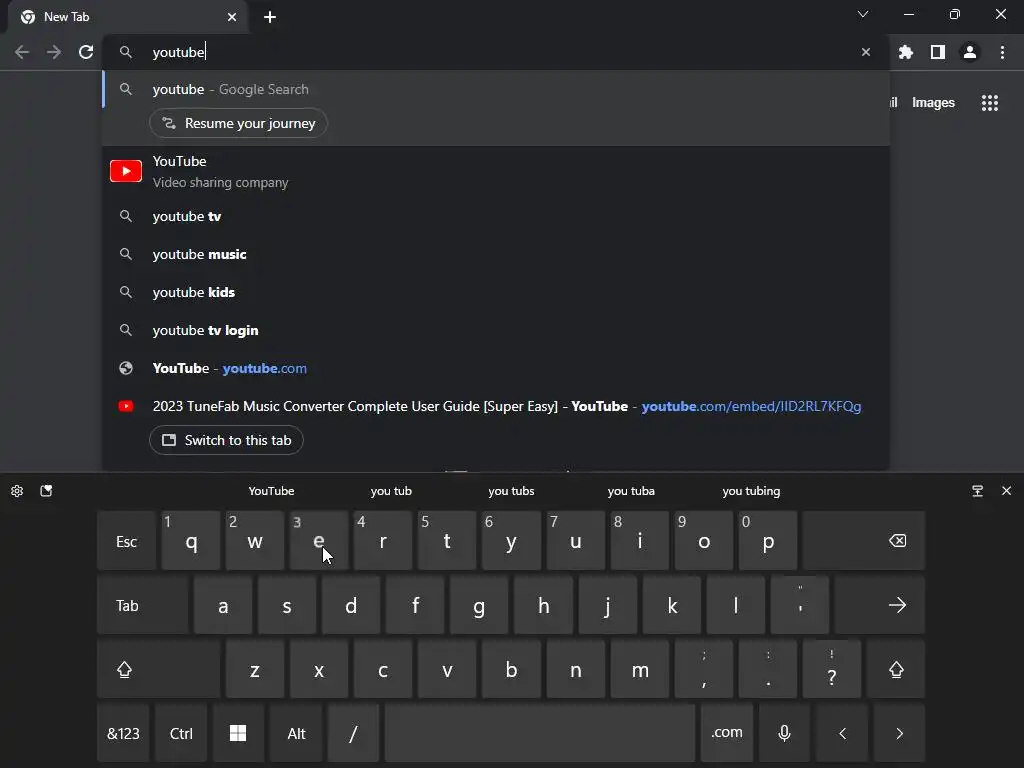
Task: Toggle the Ctrl key on keyboard
Action: click(181, 733)
